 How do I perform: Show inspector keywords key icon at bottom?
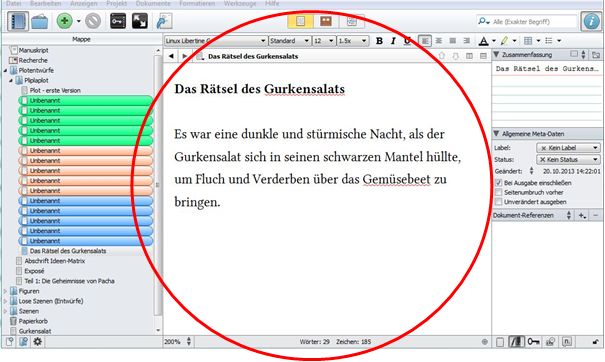pos(534,342)
